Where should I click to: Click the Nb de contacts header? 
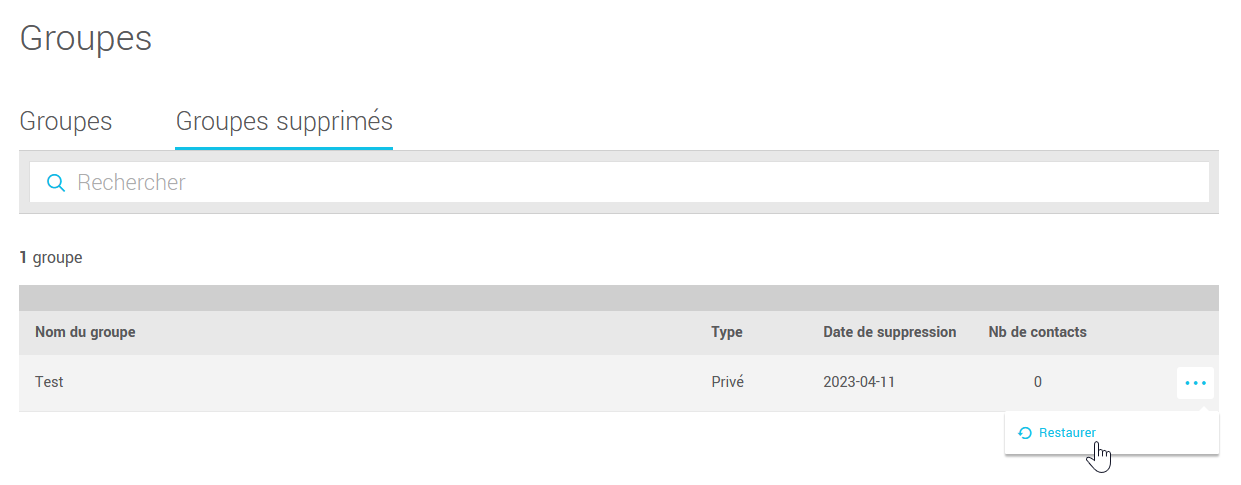pyautogui.click(x=1037, y=332)
